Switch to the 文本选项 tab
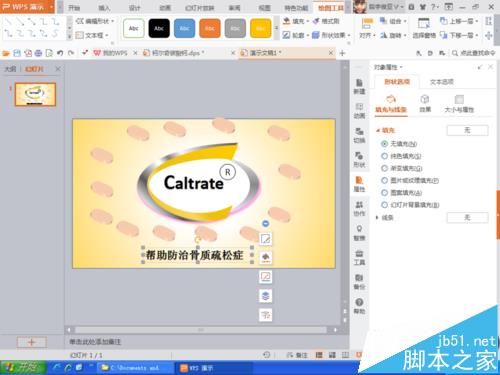500x375 pixels. coord(442,82)
